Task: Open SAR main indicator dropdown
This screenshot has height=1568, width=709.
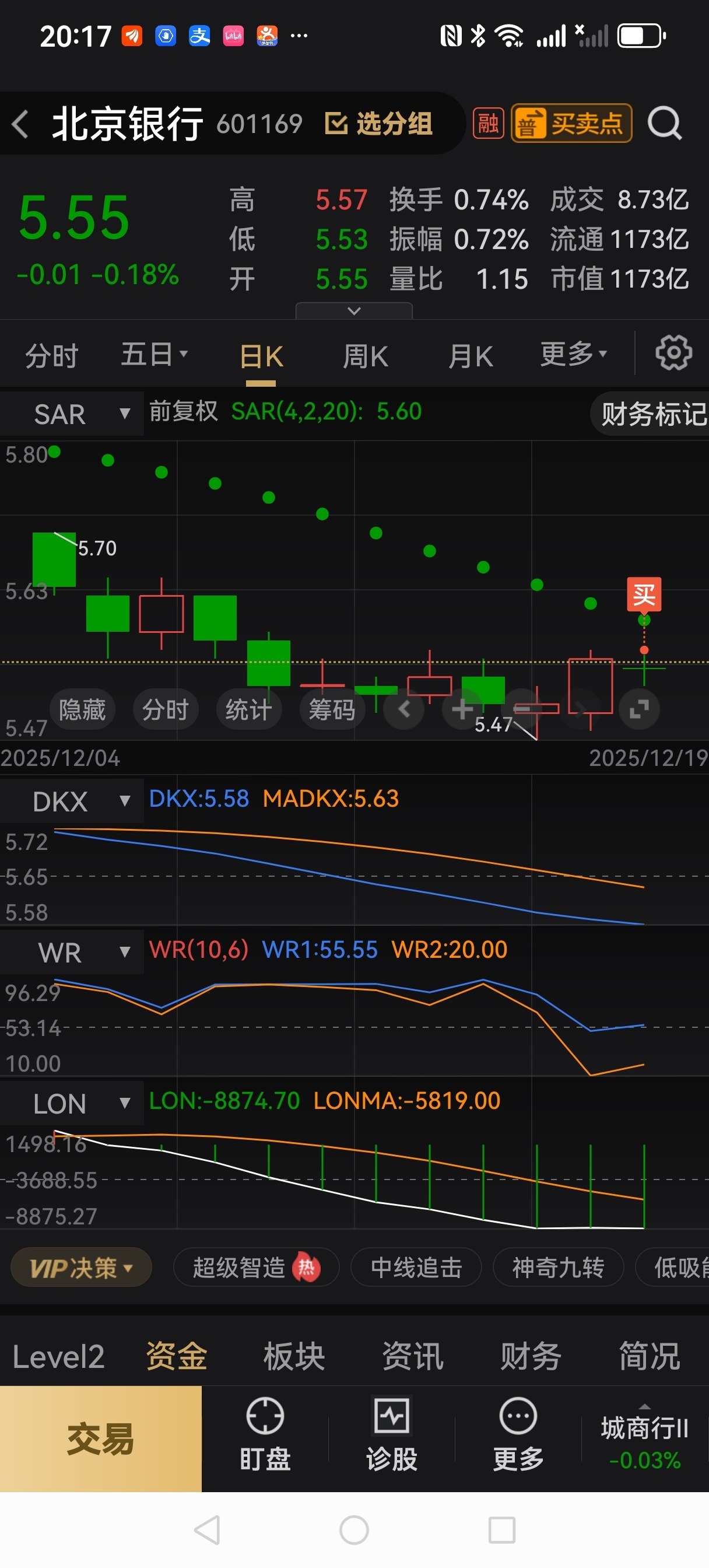Action: (x=72, y=414)
